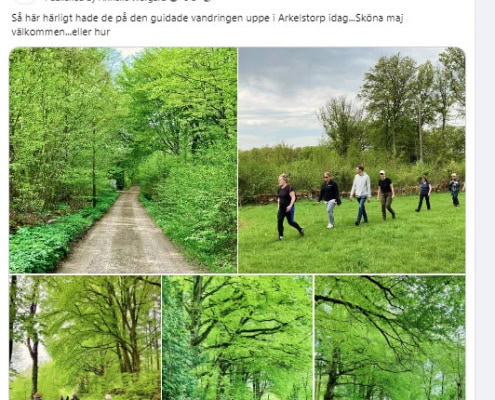Open the bottom-left beech forest photo
Viewport: 495px width, 400px height.
click(x=85, y=337)
